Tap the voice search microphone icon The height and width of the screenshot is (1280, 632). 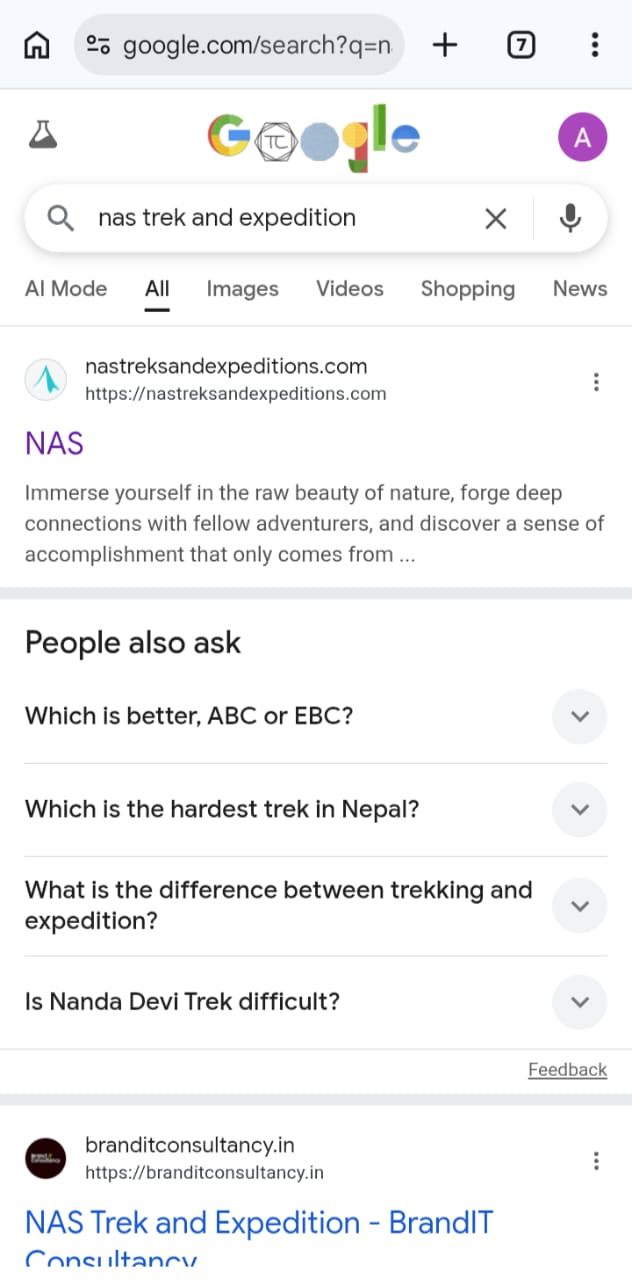(570, 218)
